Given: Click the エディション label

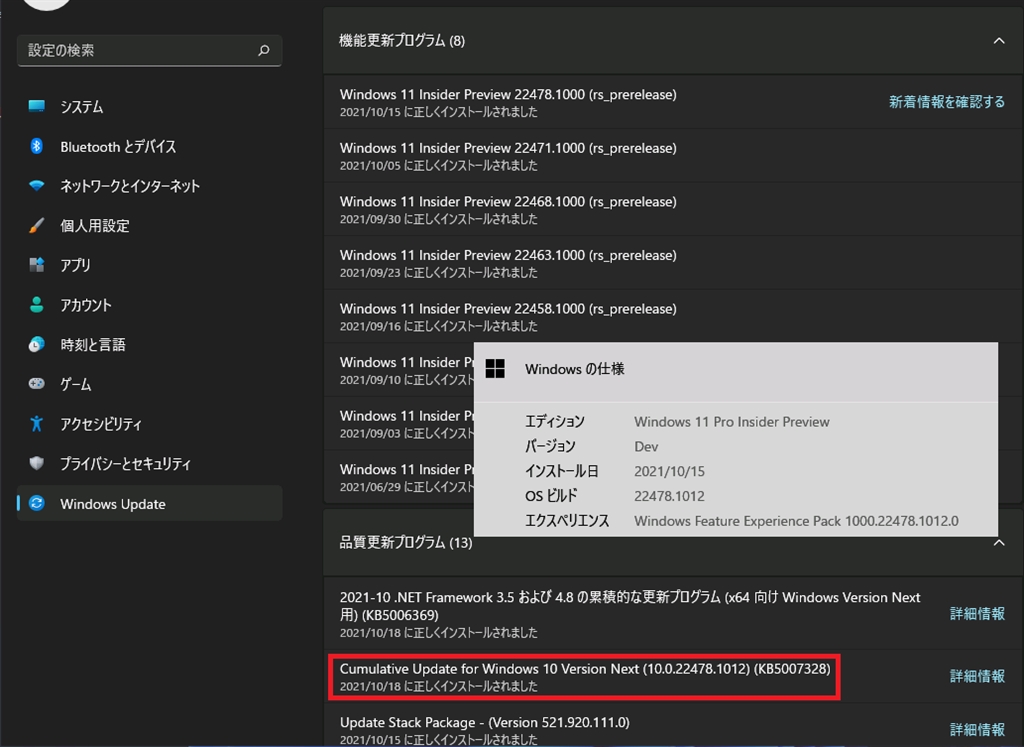Looking at the screenshot, I should coord(555,422).
